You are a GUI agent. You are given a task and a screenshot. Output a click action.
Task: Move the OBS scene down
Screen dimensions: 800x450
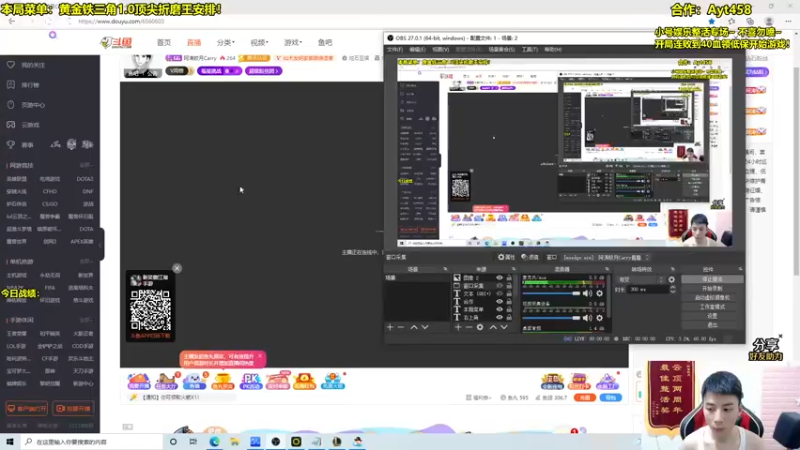click(x=425, y=327)
